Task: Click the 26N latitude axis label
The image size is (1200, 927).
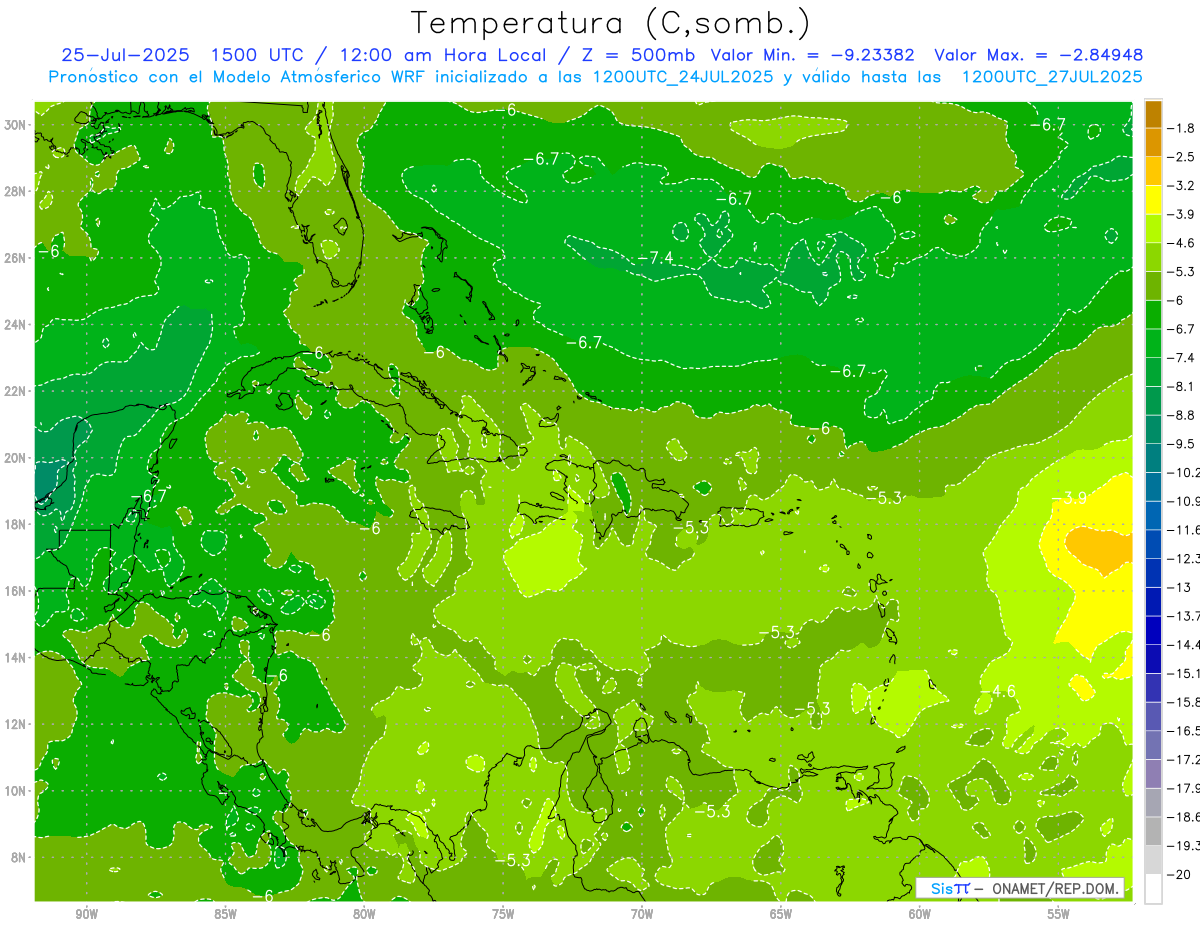Action: [x=17, y=257]
